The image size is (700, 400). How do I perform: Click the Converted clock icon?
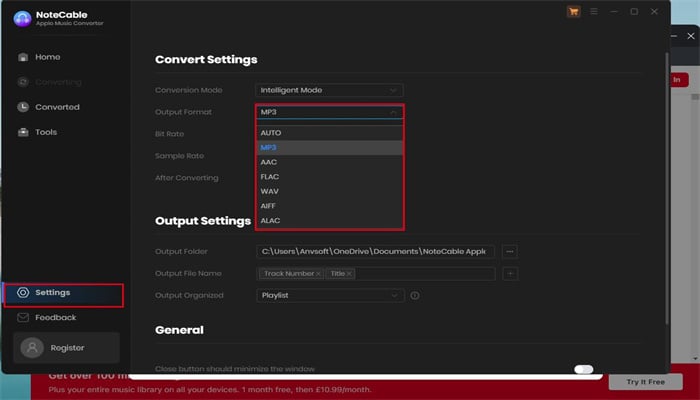point(23,107)
